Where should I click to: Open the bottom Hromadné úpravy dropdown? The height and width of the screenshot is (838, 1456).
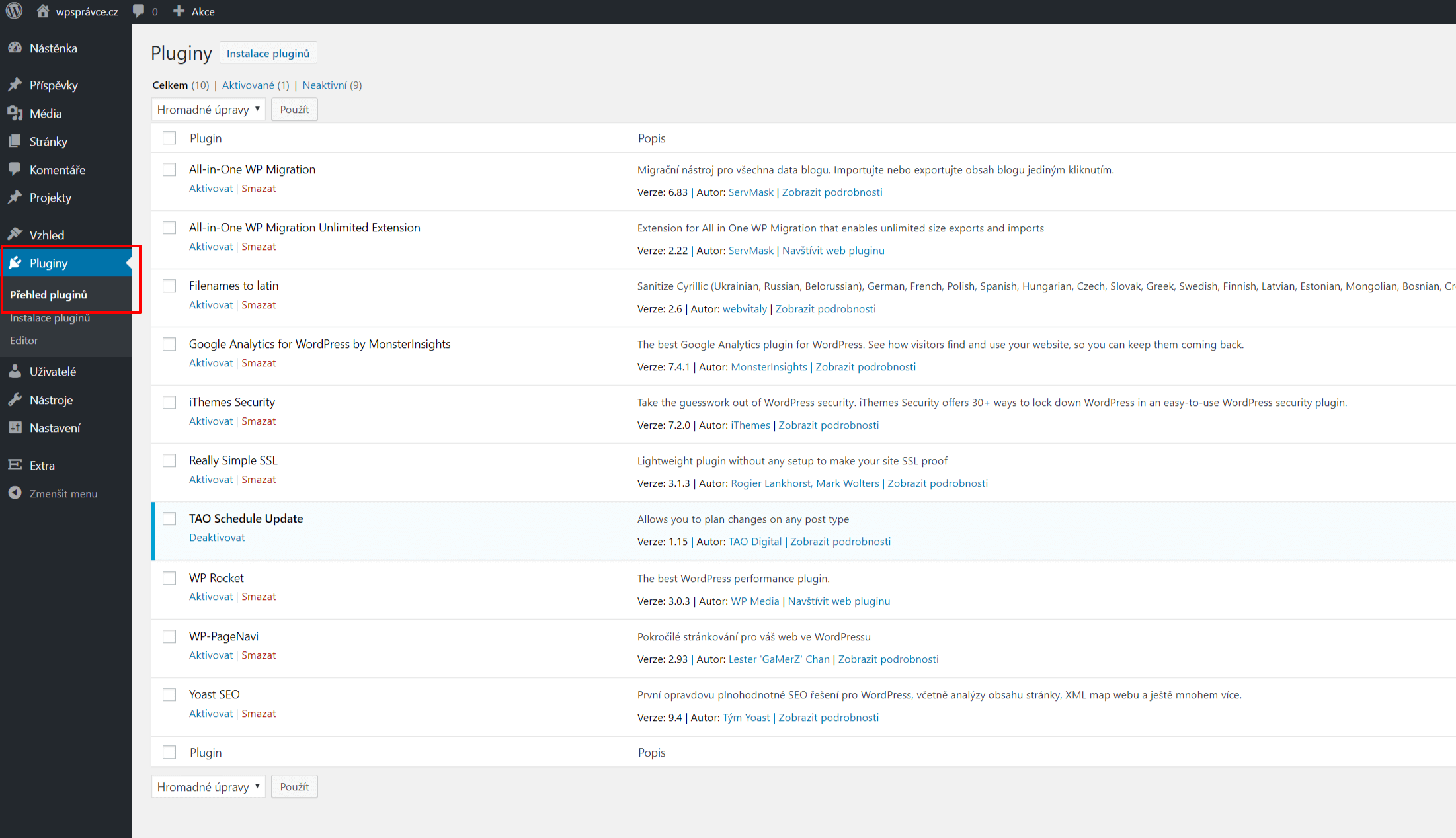click(208, 786)
